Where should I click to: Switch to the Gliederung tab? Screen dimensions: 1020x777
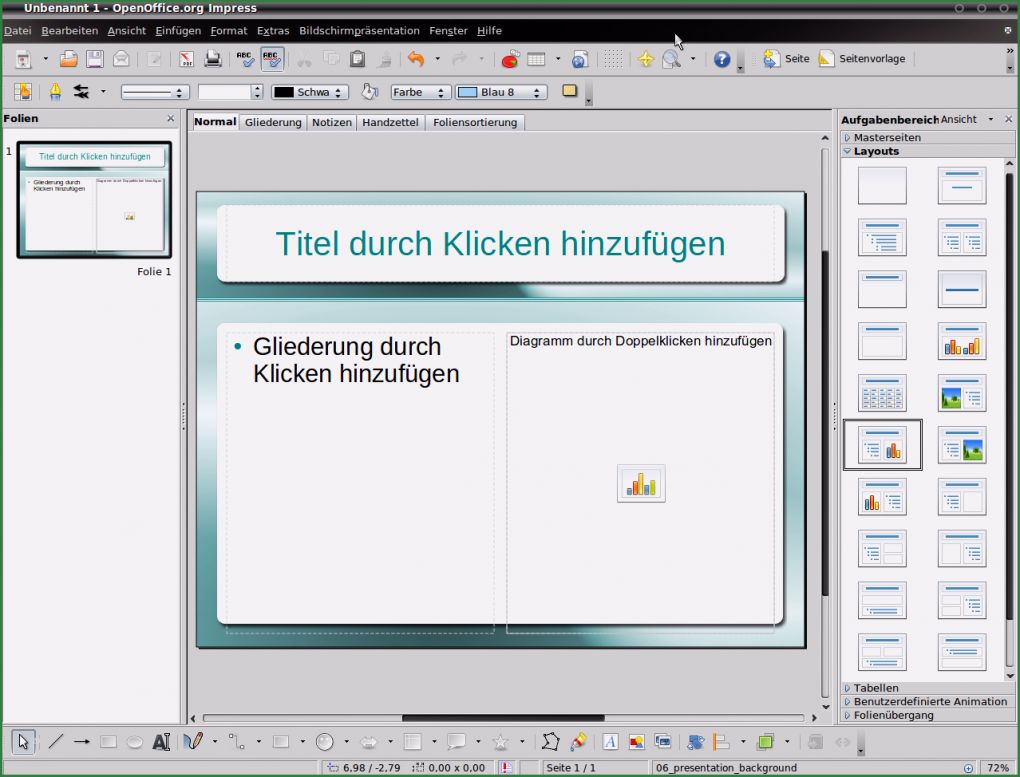[x=274, y=122]
